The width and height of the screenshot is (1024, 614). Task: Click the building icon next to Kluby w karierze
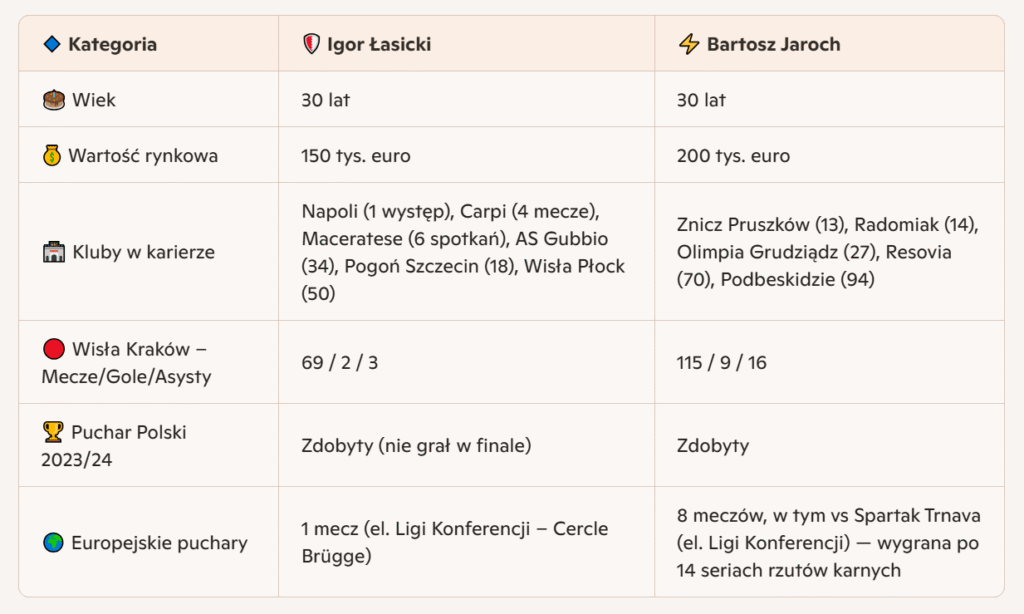tap(54, 252)
